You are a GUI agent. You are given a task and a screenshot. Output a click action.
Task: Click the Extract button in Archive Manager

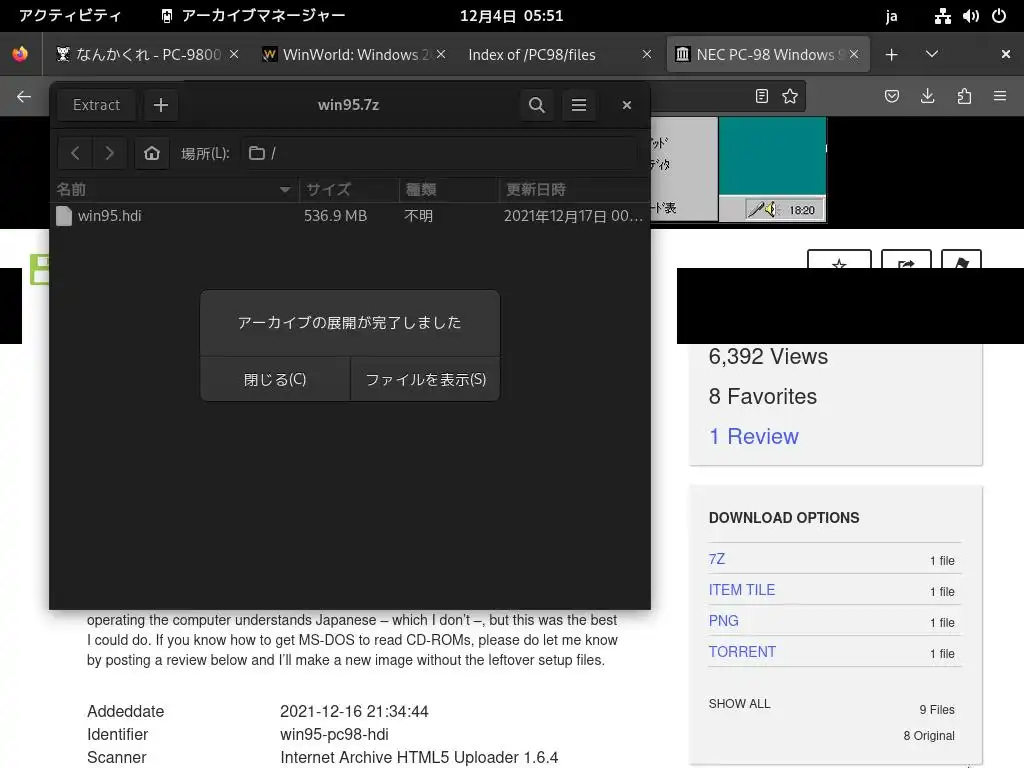pyautogui.click(x=96, y=105)
